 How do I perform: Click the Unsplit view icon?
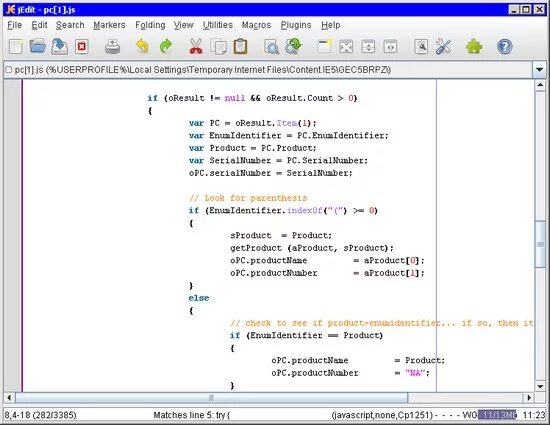coord(346,47)
